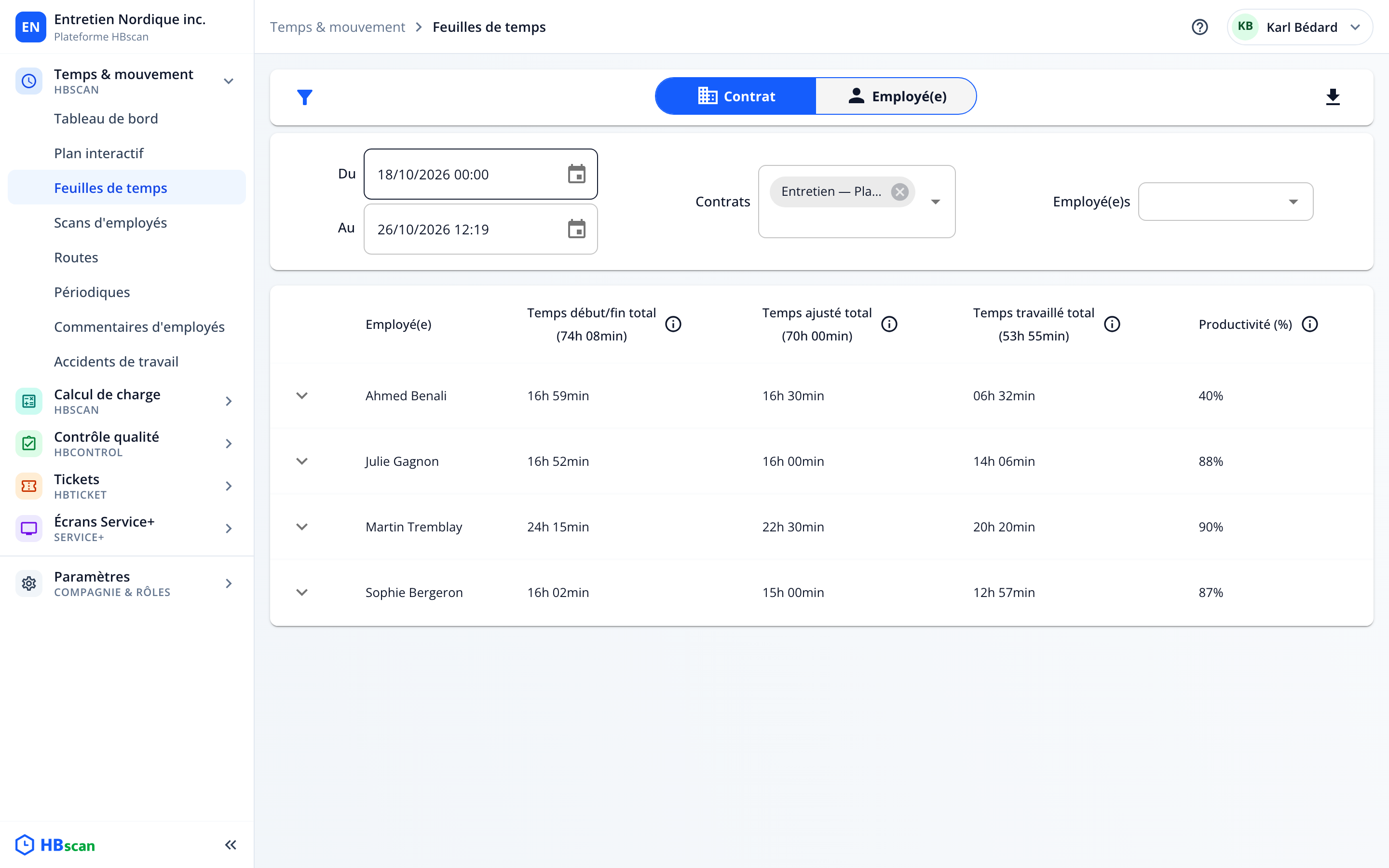
Task: Open calendar picker for Du date
Action: coord(576,174)
